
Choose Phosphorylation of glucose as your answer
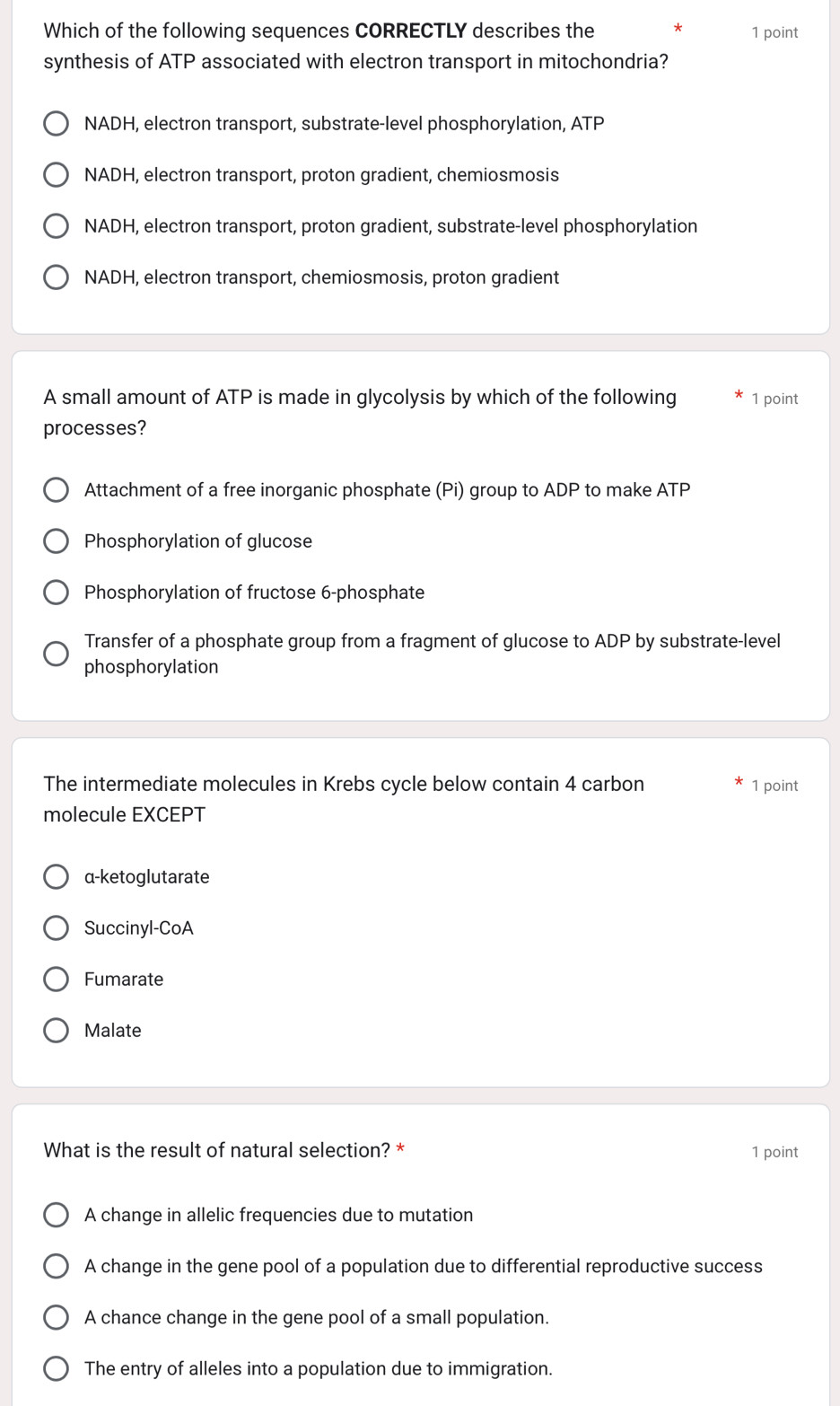[x=56, y=540]
